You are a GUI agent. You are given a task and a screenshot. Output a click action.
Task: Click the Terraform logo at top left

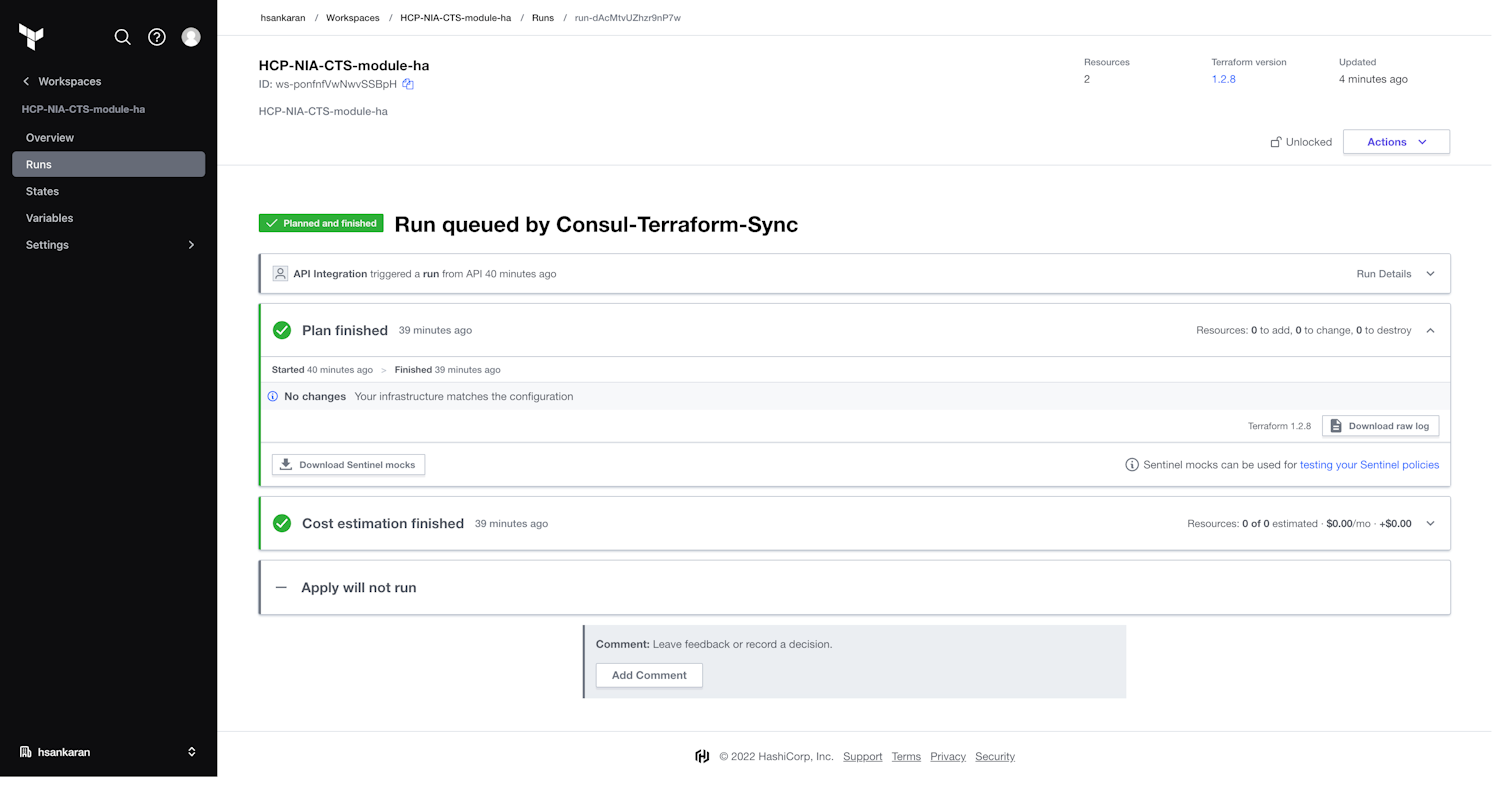pyautogui.click(x=33, y=36)
